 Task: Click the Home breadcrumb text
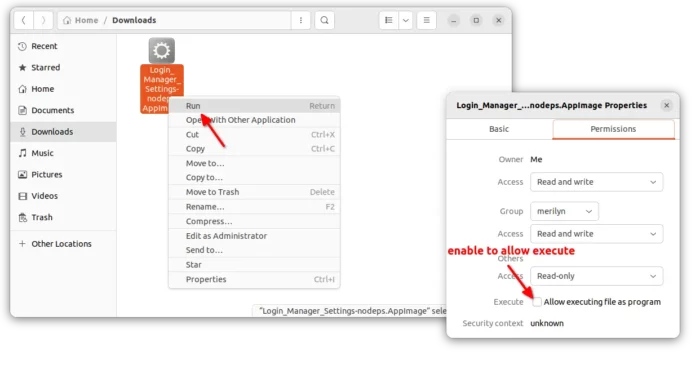pyautogui.click(x=86, y=20)
